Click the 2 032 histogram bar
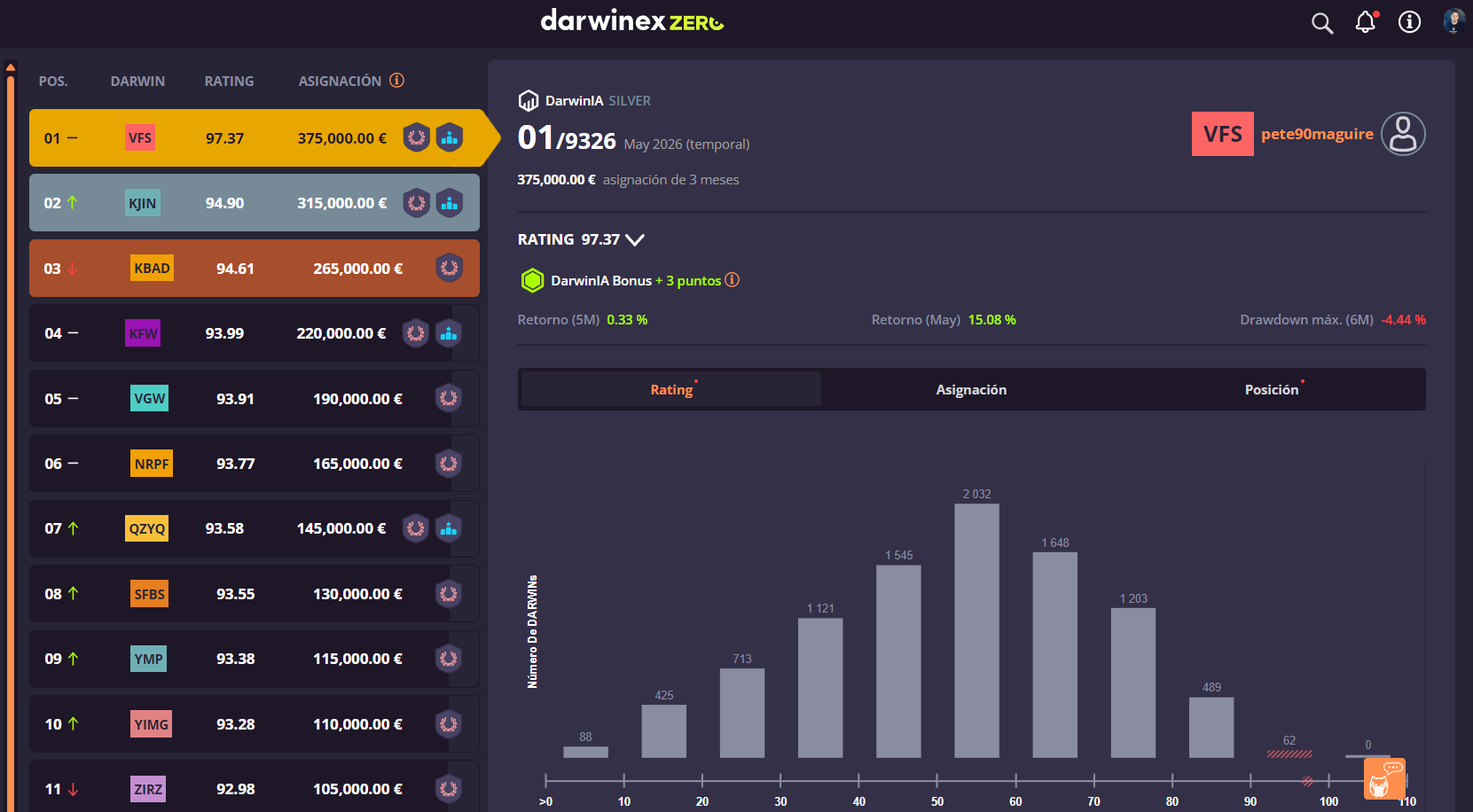The width and height of the screenshot is (1473, 812). click(976, 630)
